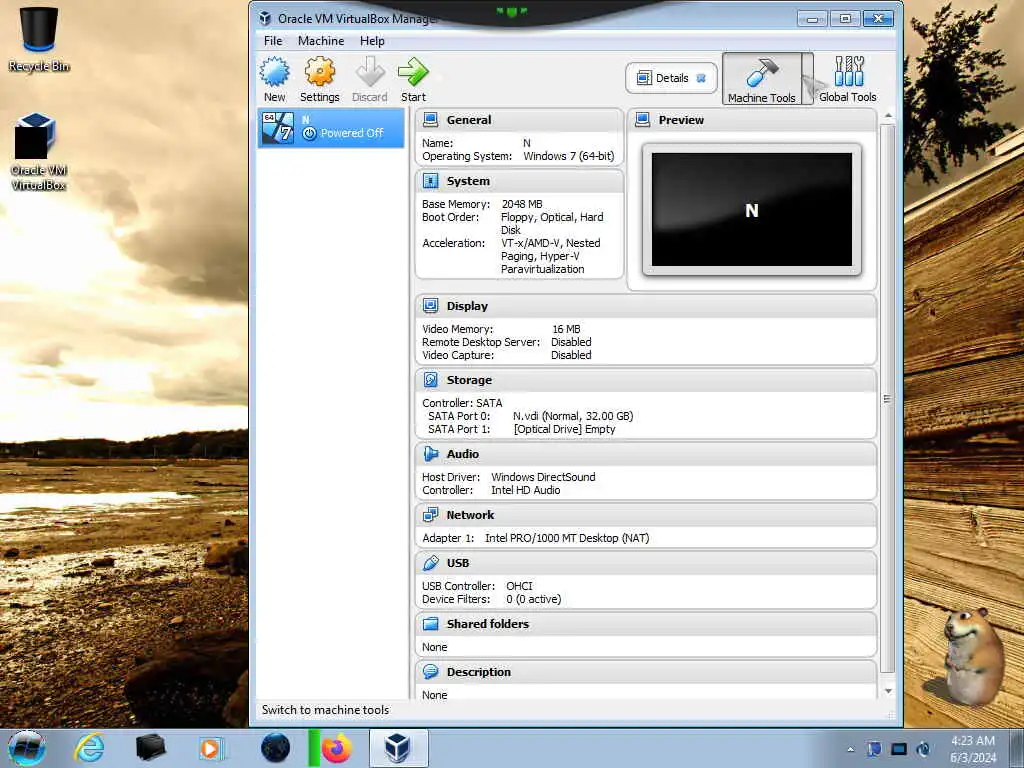Open the General settings header link
The width and height of the screenshot is (1024, 768).
(x=469, y=120)
